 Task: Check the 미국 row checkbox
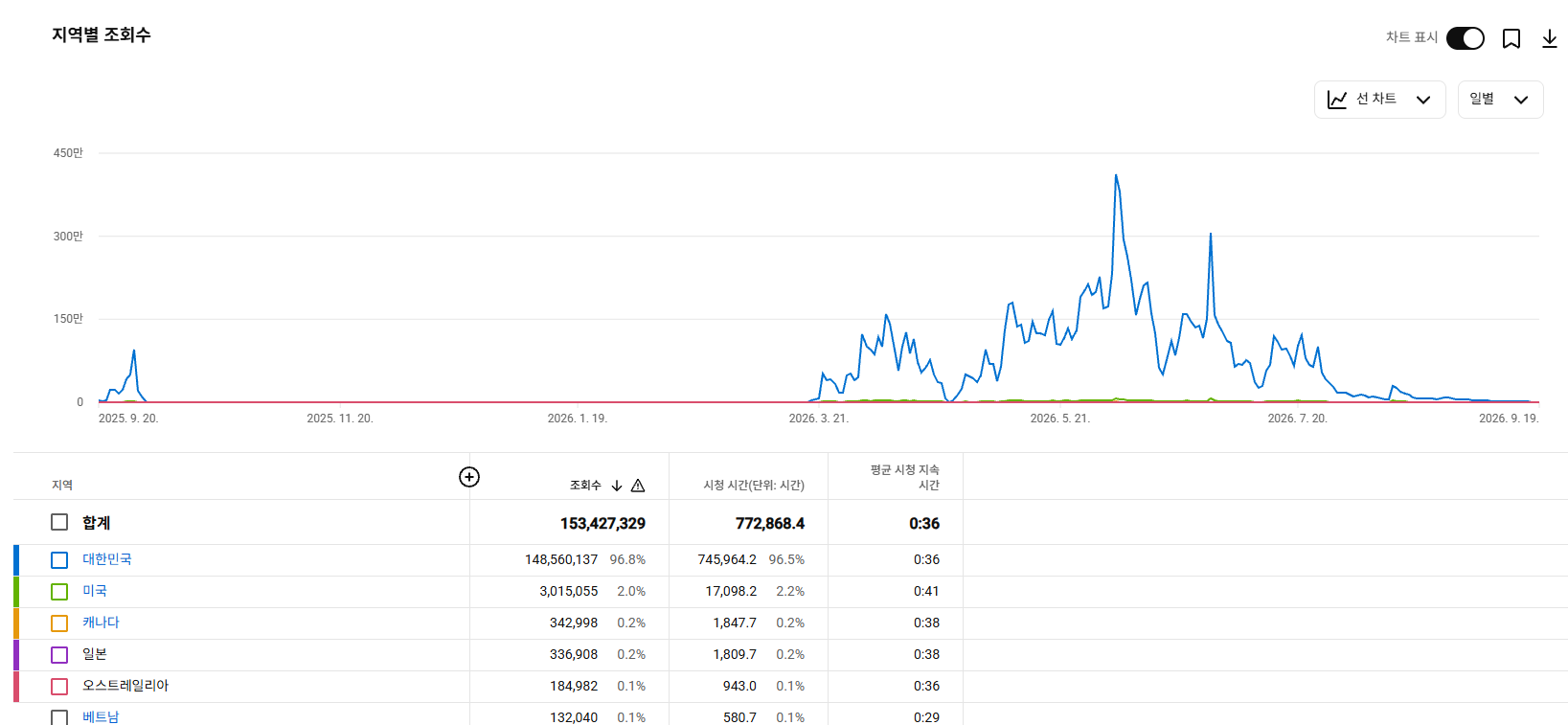click(59, 592)
